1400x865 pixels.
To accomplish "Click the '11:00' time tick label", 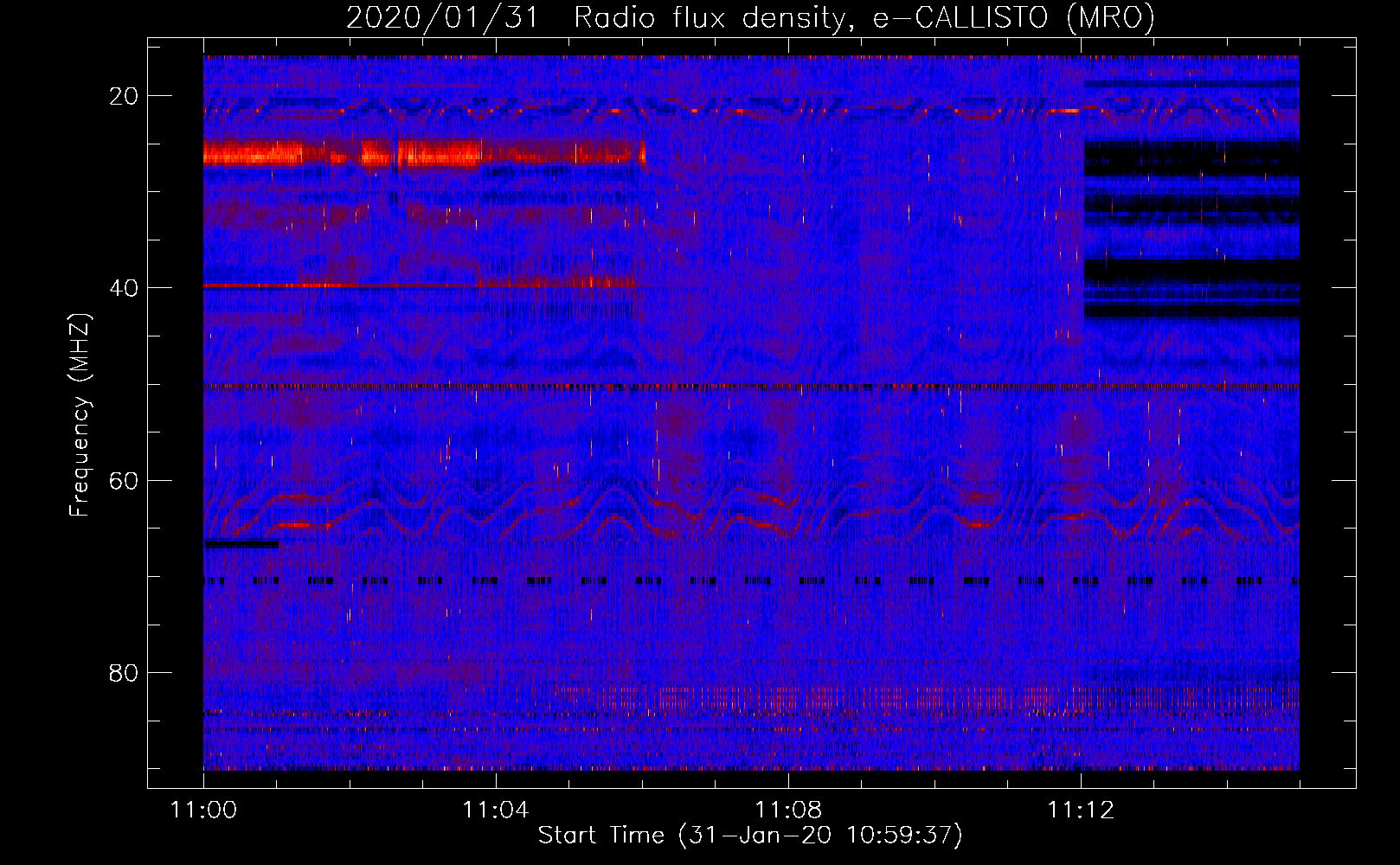I will coord(203,810).
